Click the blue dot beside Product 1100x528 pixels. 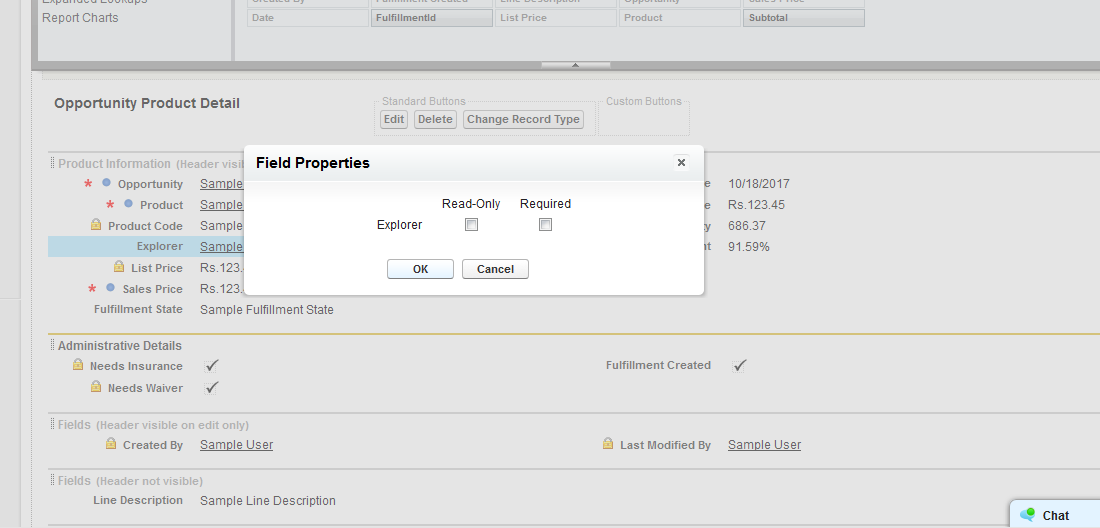128,204
